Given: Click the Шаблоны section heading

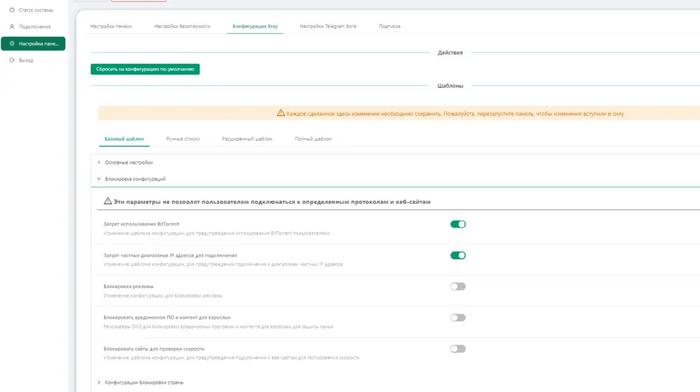Looking at the screenshot, I should pos(450,86).
